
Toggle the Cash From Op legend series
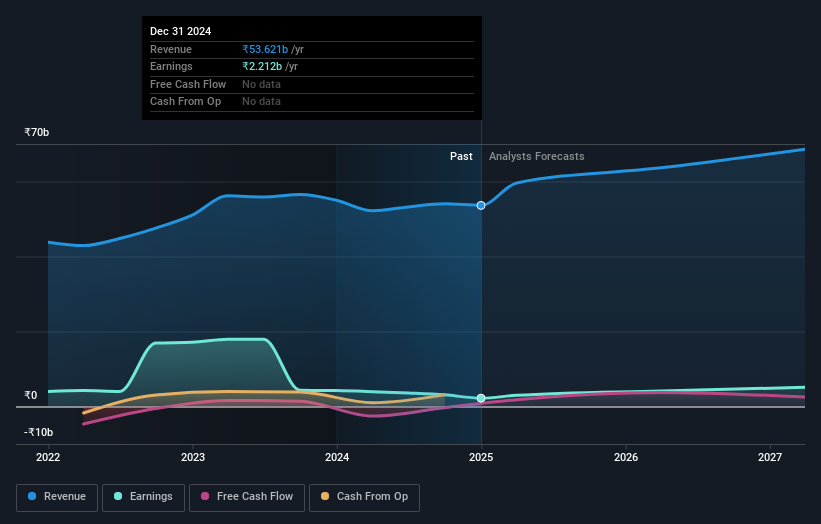pos(364,497)
